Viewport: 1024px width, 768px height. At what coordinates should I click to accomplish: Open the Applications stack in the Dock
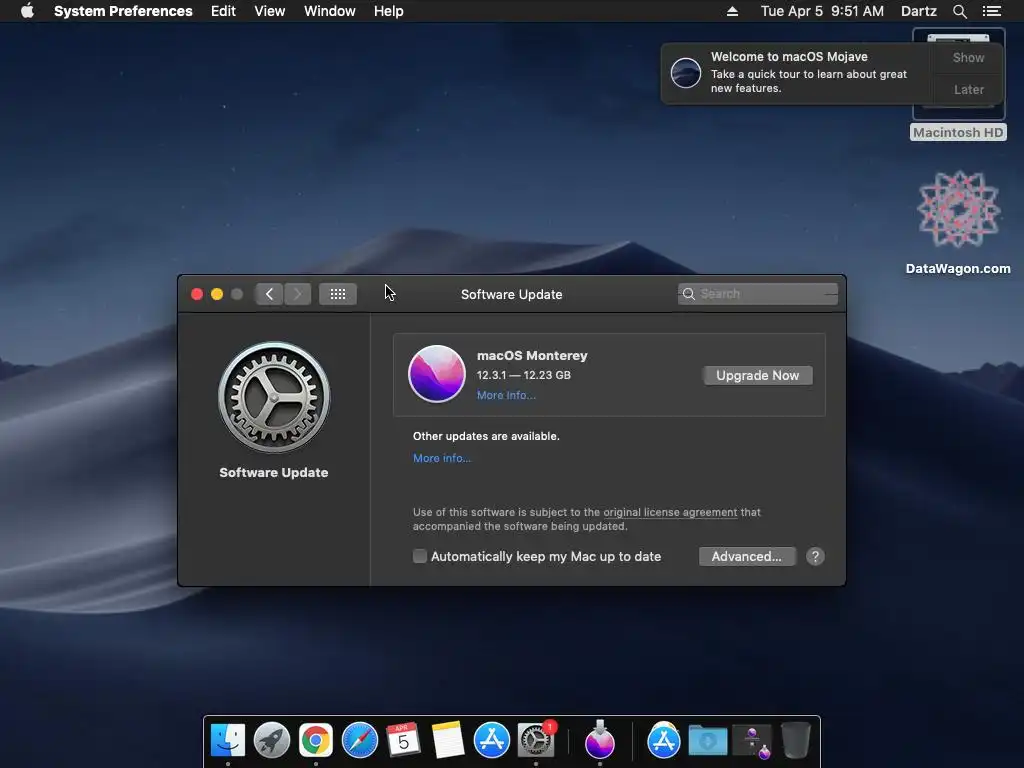[x=664, y=741]
